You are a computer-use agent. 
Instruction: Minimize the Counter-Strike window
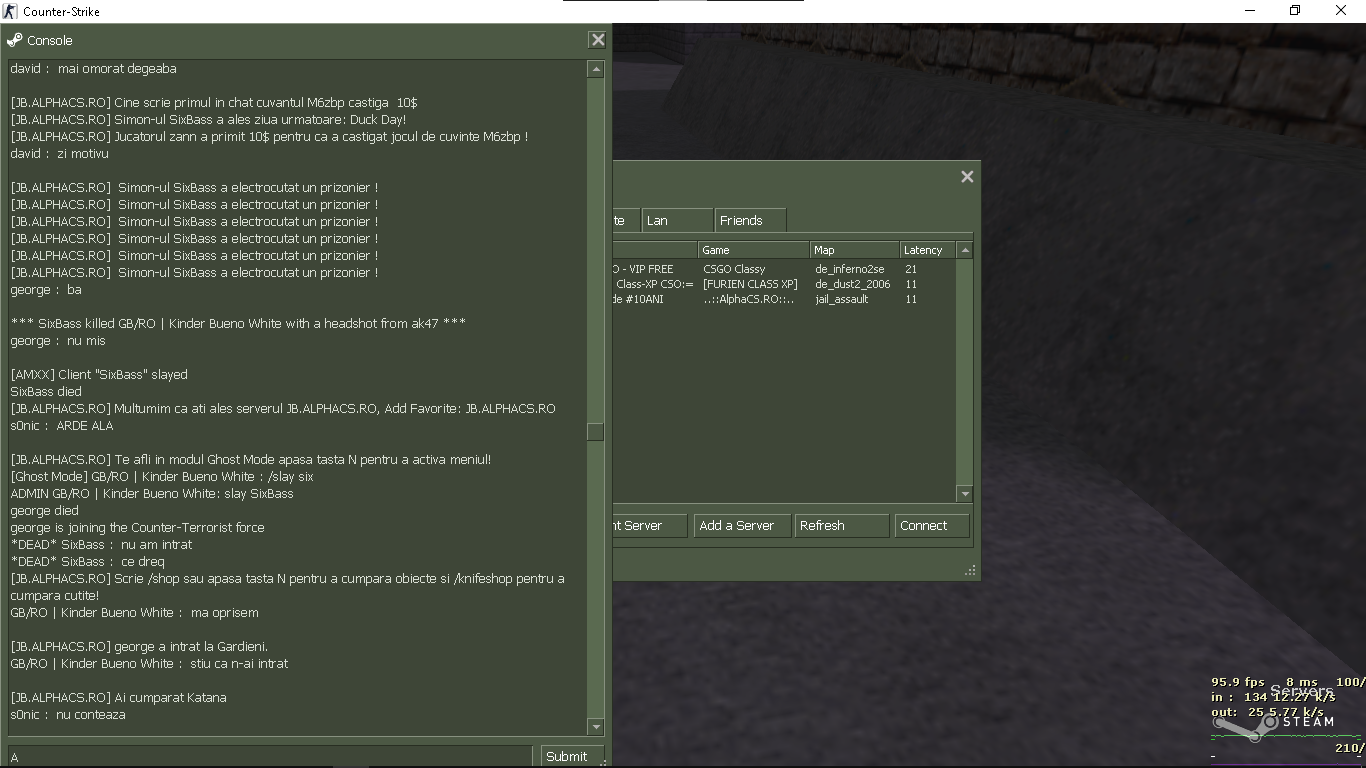[1250, 11]
